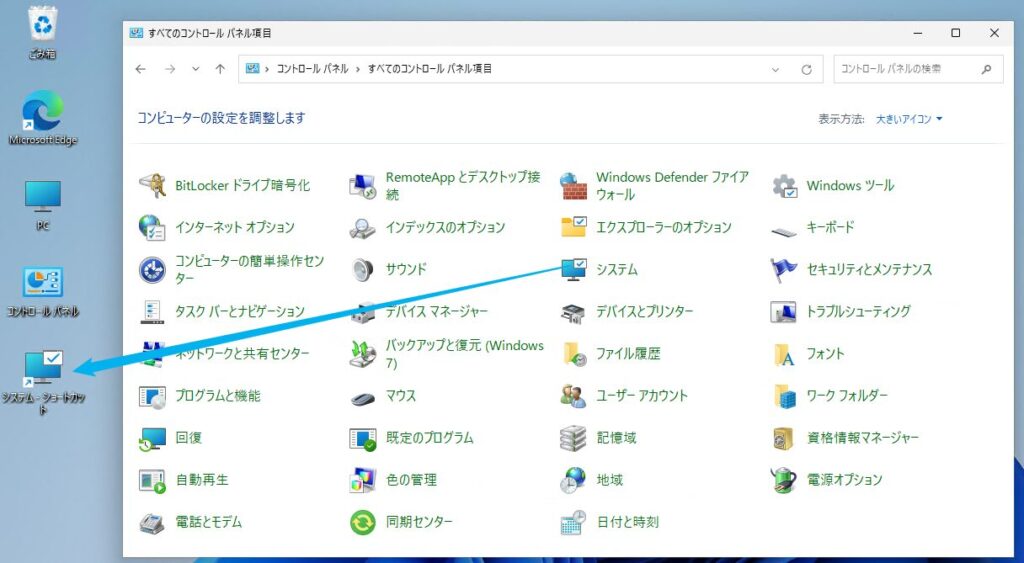Screen dimensions: 1024x563
Task: Open recent locations chevron next to forward arrow
Action: pyautogui.click(x=197, y=69)
